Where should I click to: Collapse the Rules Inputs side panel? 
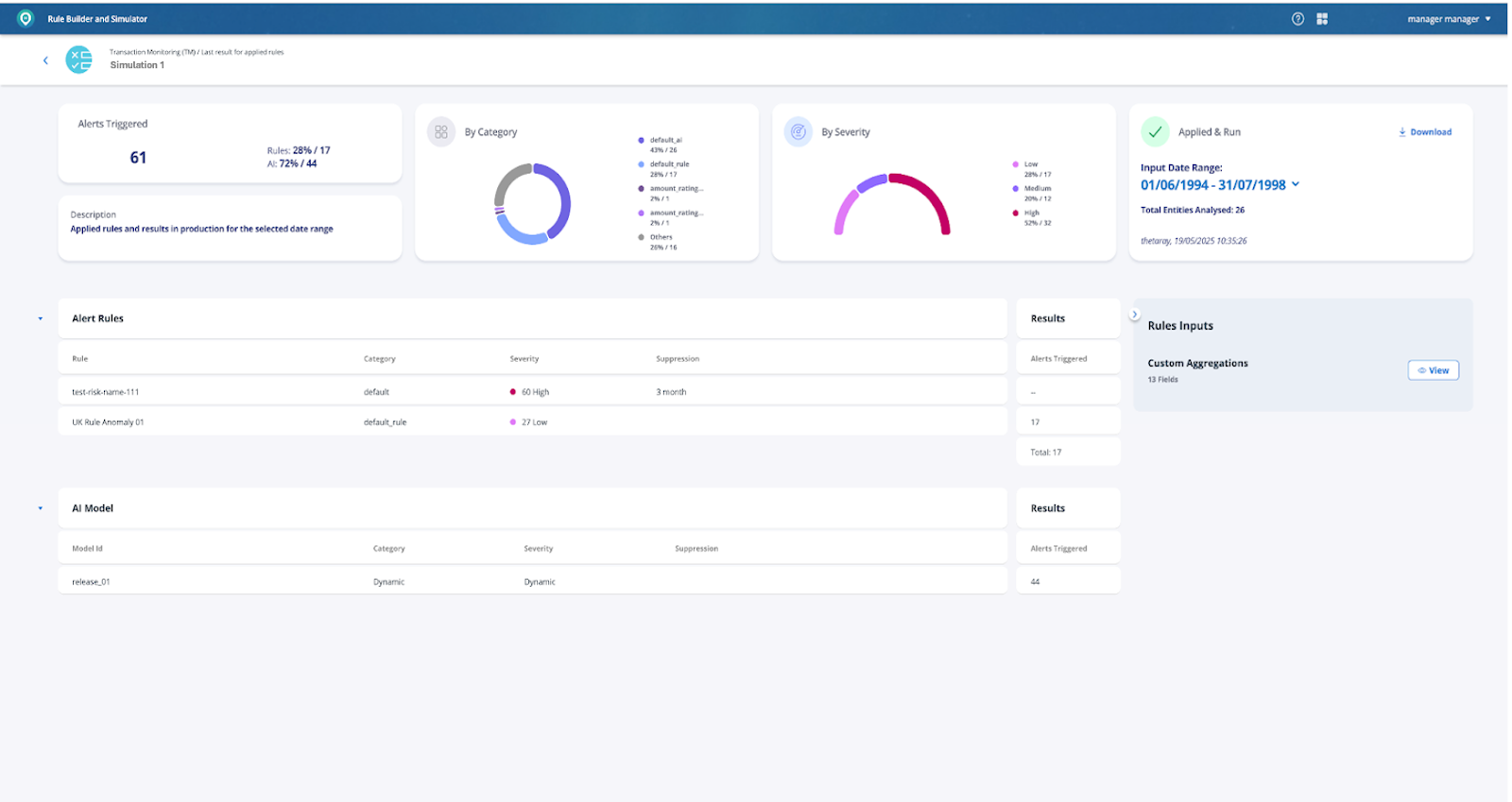tap(1135, 315)
